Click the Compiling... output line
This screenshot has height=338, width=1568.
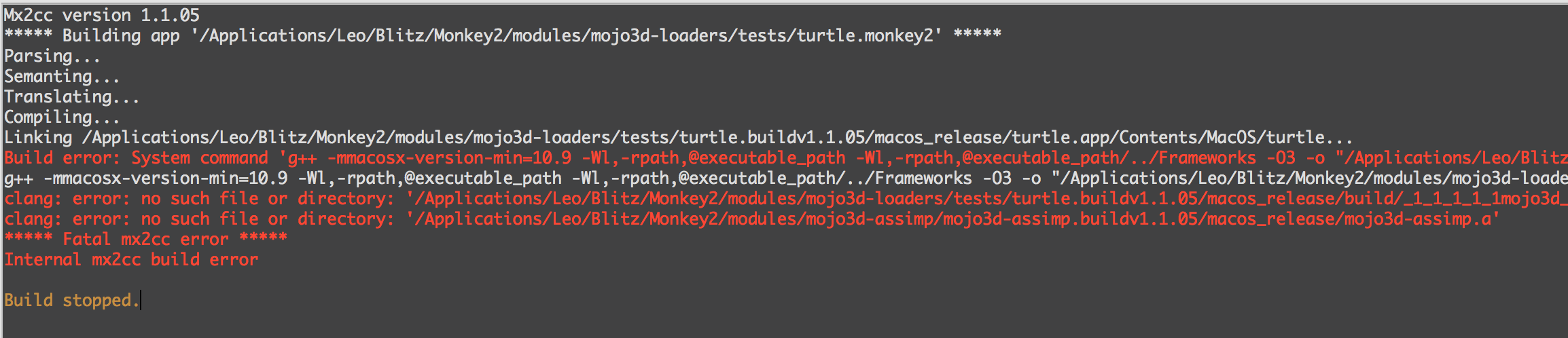pyautogui.click(x=62, y=117)
